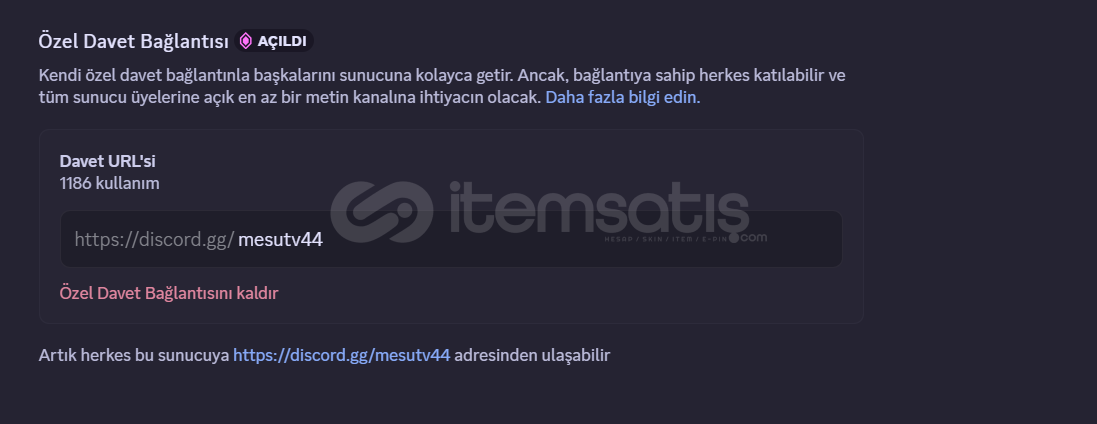
Task: Click the mesutv44 vanity code text
Action: click(x=281, y=239)
